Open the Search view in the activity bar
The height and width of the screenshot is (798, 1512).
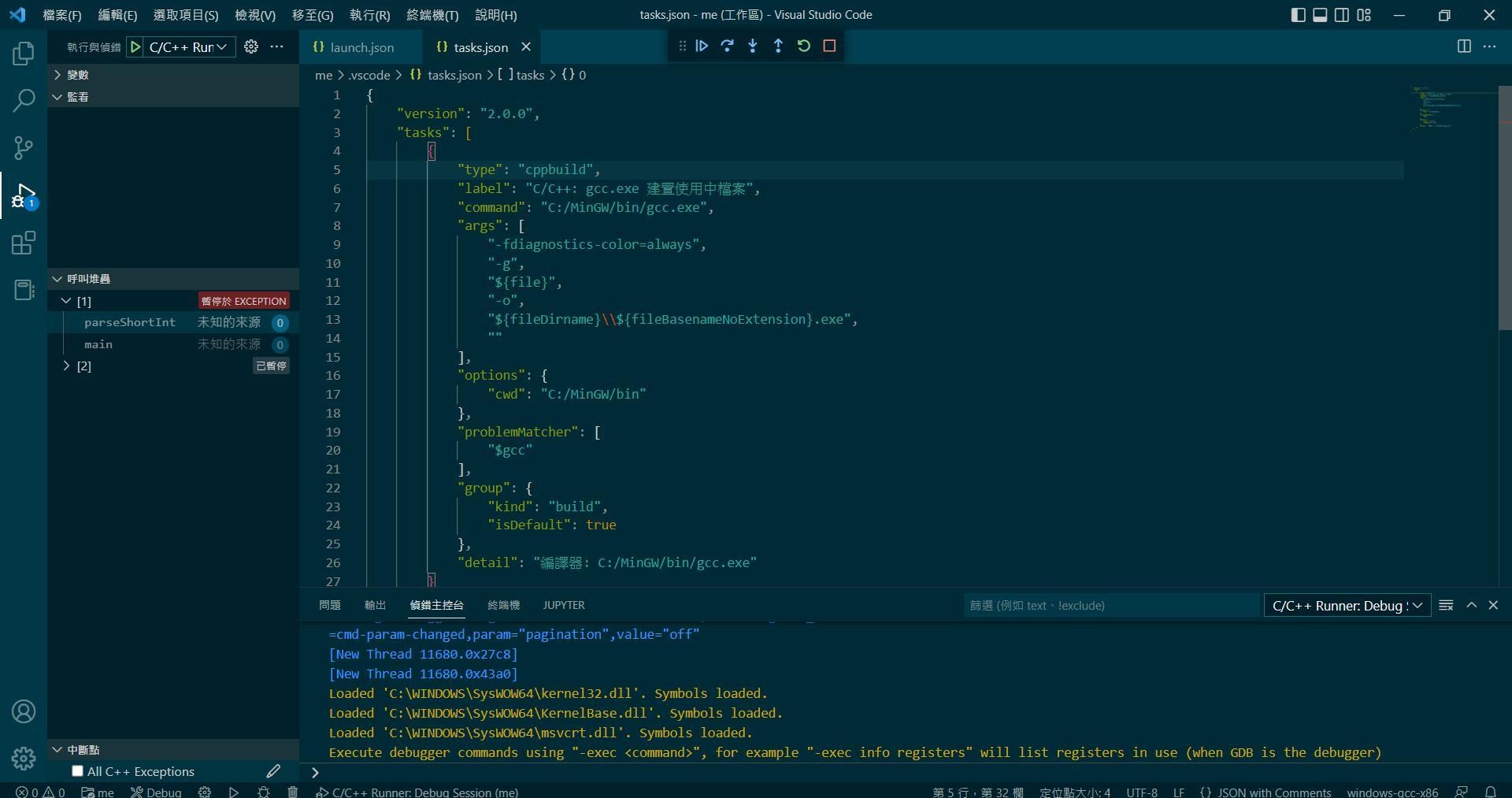[x=24, y=101]
